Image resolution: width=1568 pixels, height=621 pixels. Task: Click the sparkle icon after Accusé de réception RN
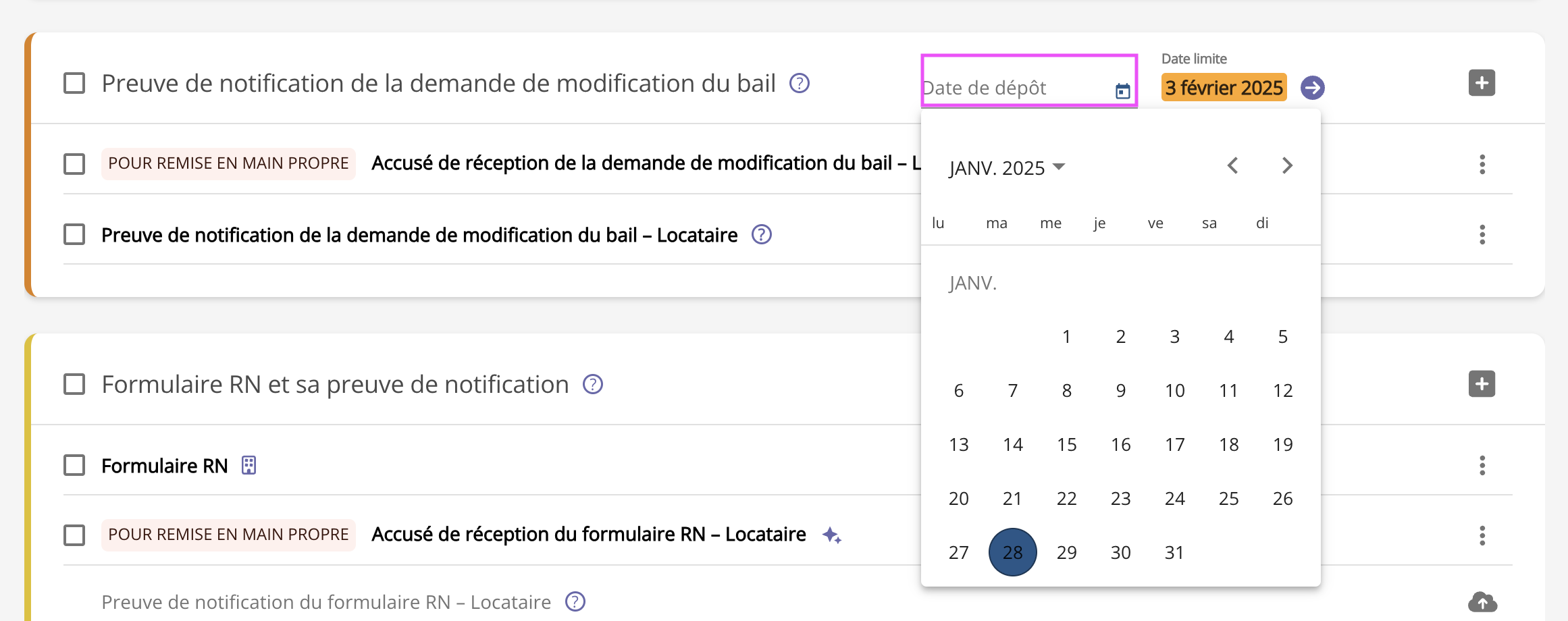click(831, 535)
